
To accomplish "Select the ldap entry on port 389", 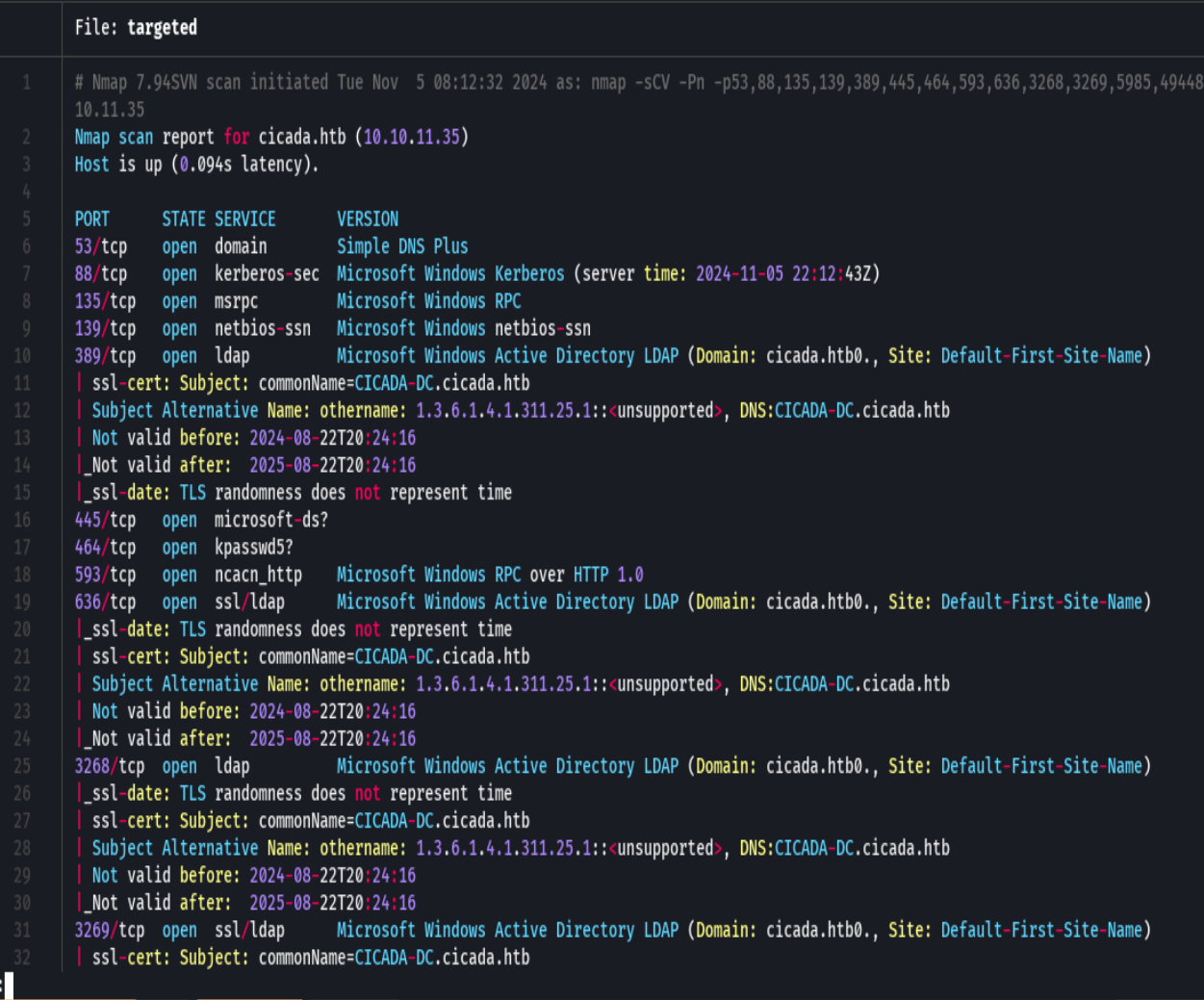I will point(231,355).
